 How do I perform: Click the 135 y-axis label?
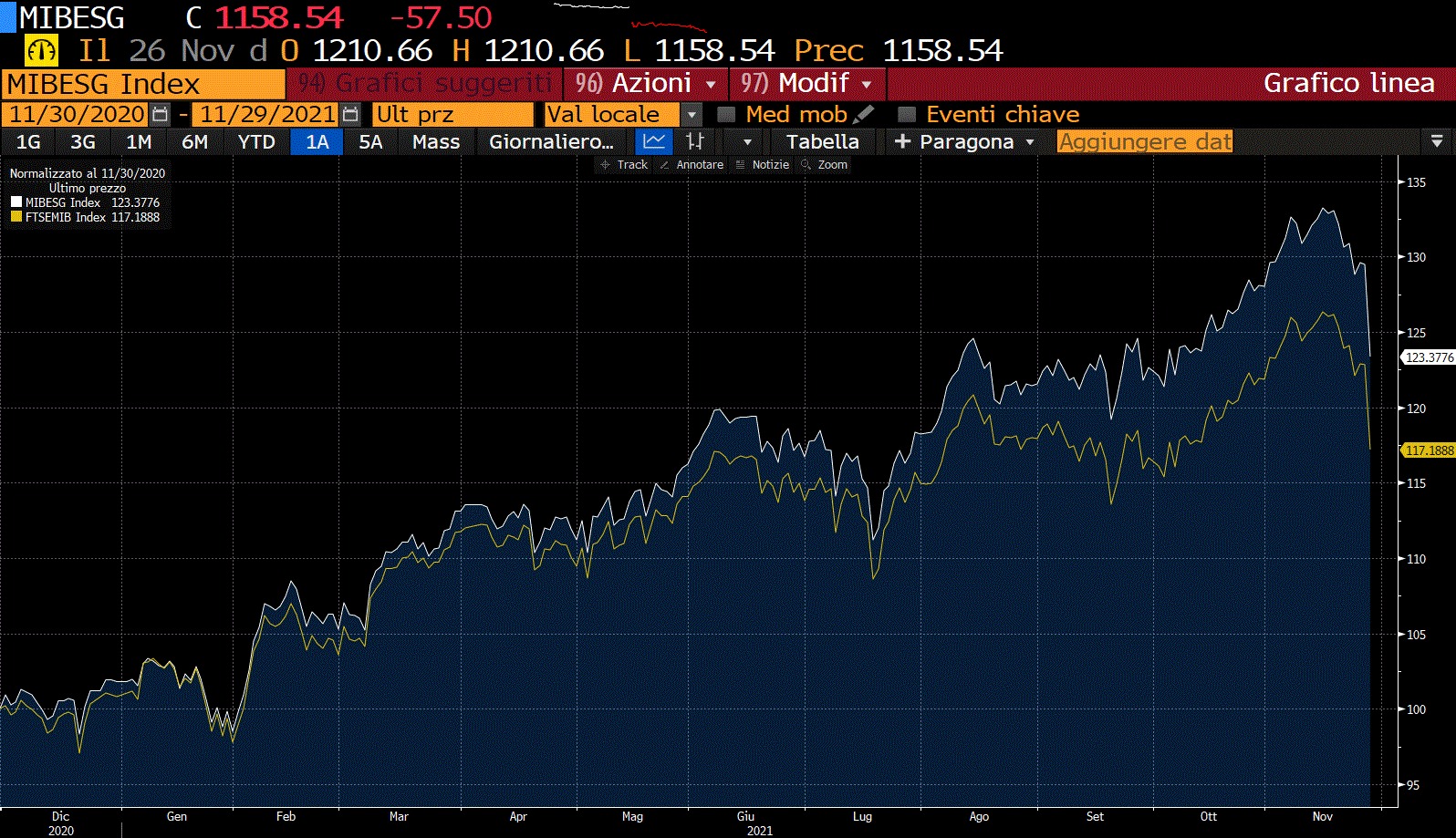(x=1416, y=182)
